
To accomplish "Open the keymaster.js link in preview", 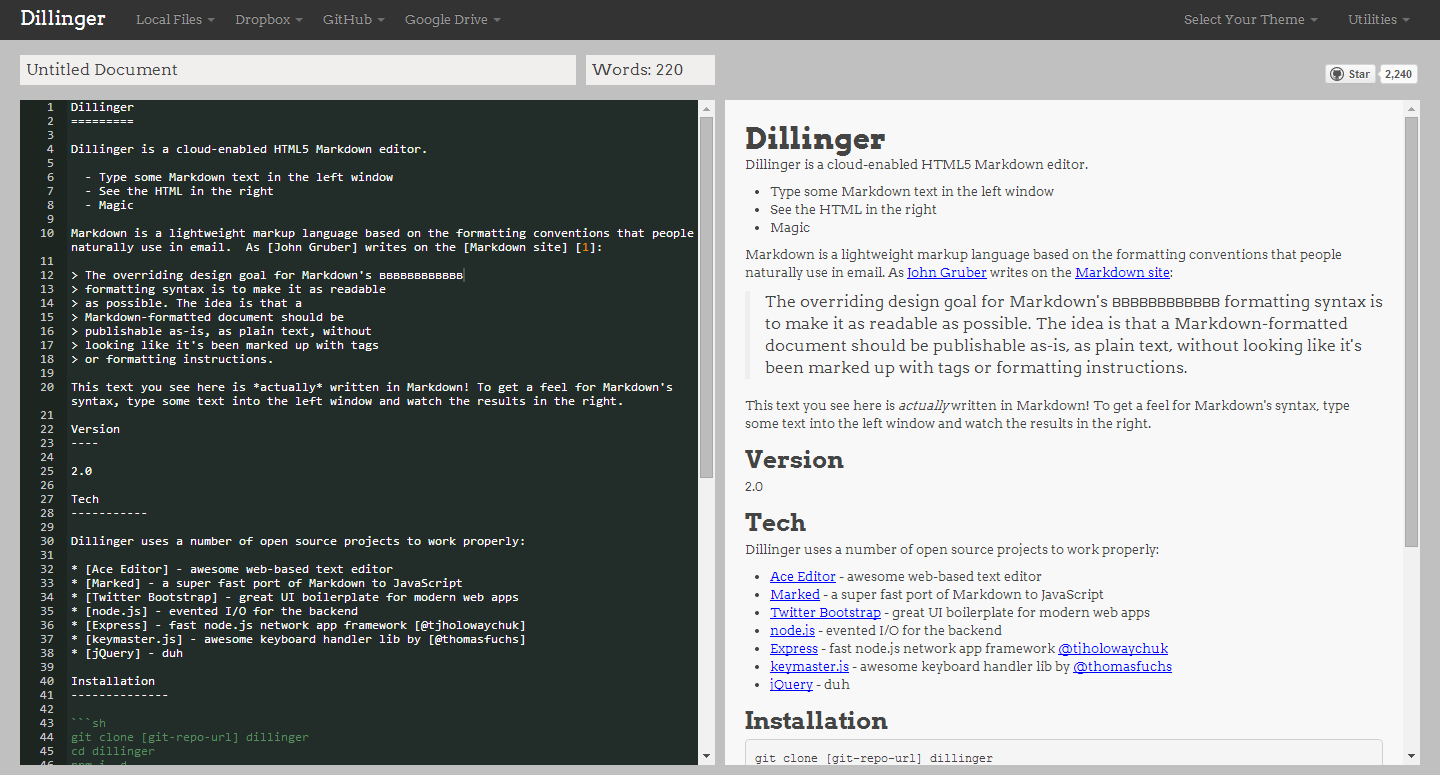I will [810, 666].
